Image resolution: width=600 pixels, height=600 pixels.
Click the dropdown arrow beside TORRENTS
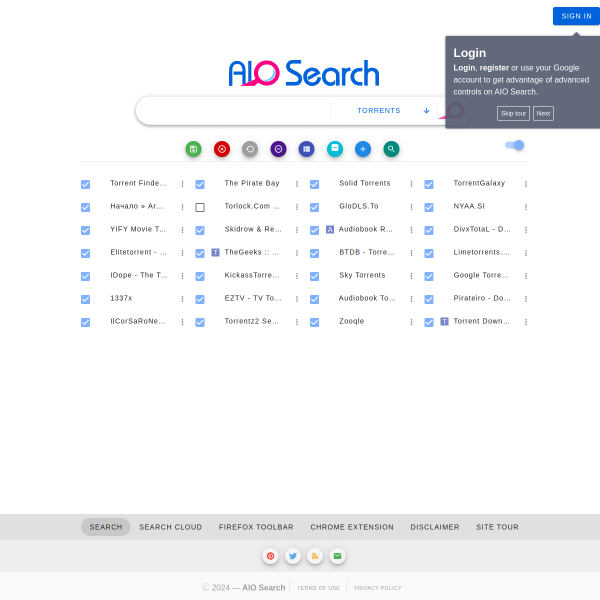pos(426,111)
